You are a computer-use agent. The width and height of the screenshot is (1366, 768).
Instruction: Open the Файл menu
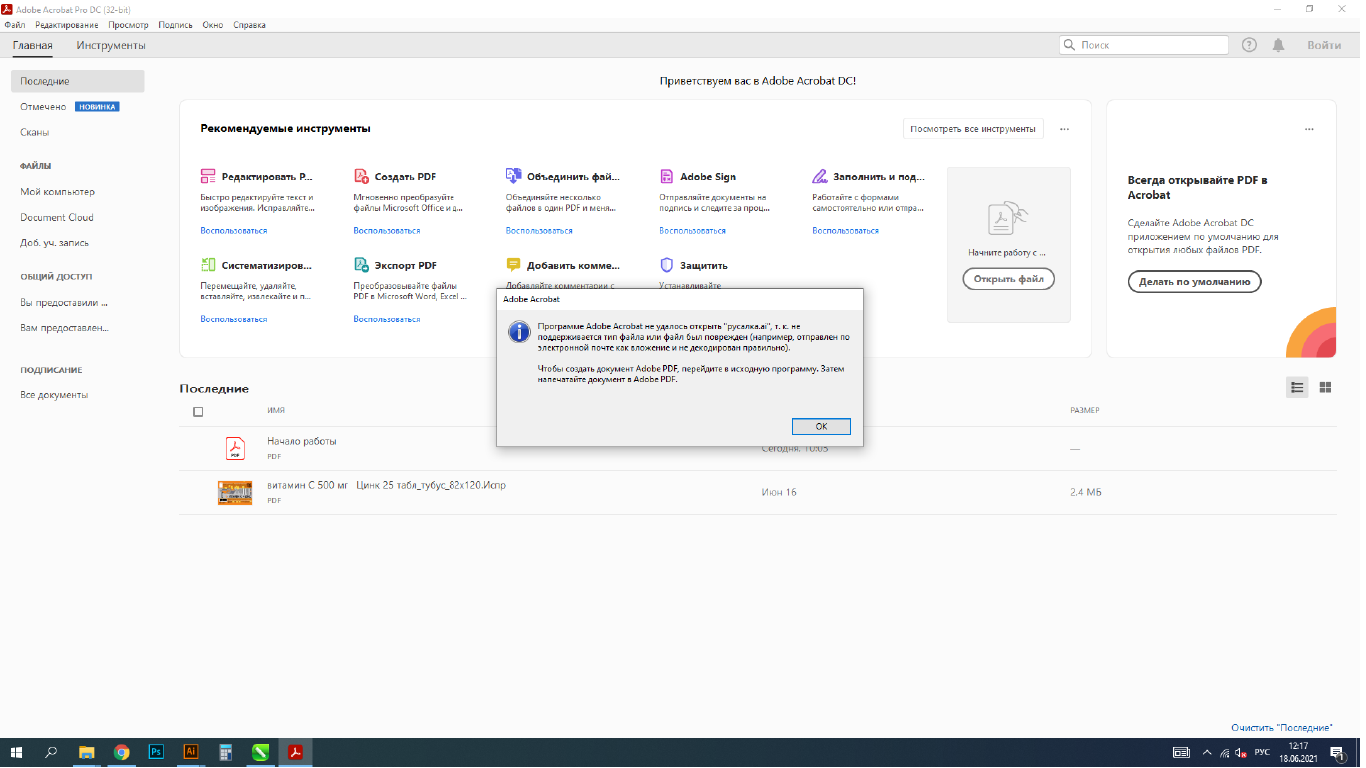(x=15, y=24)
